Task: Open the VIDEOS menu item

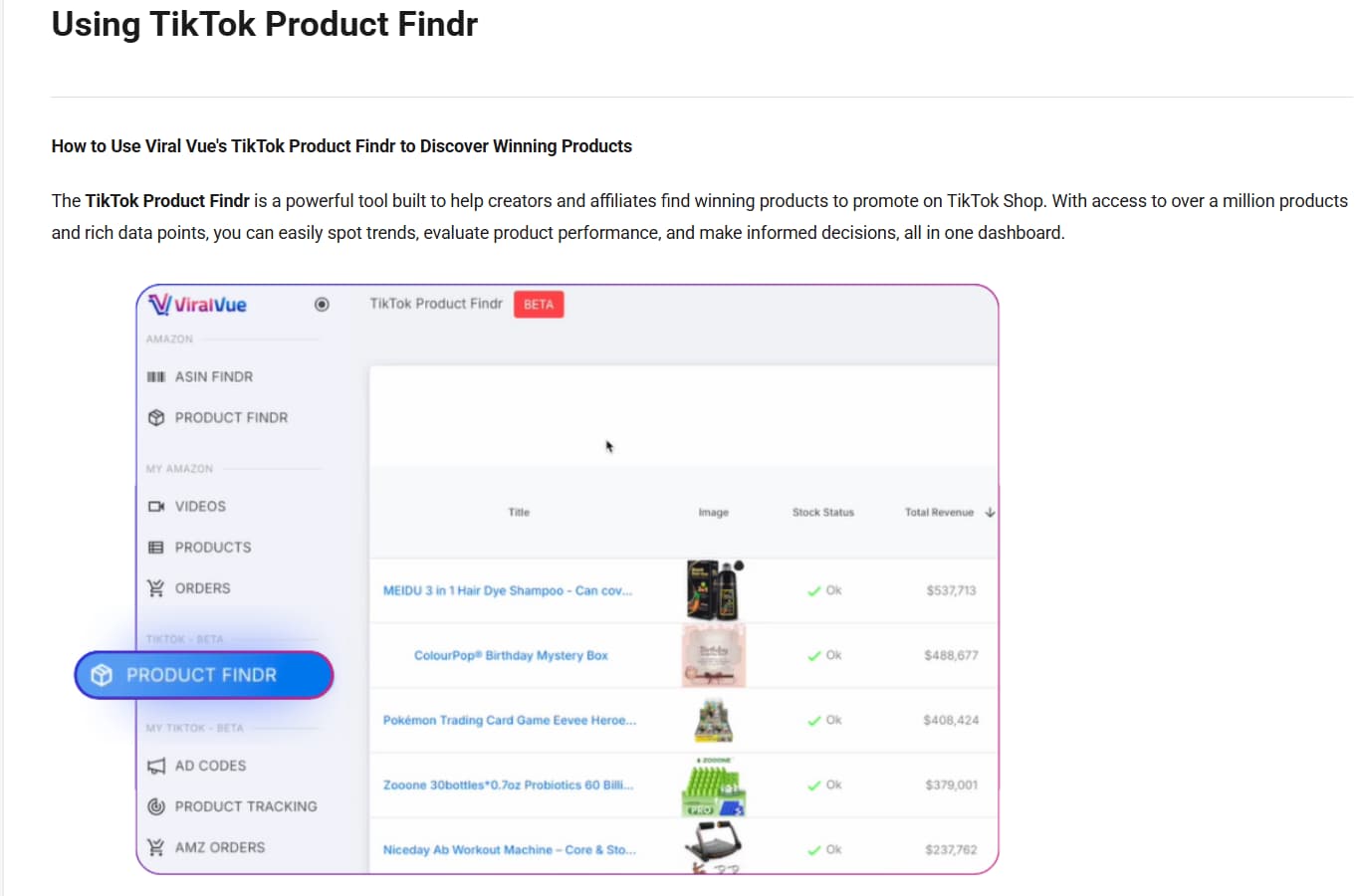Action: click(200, 507)
